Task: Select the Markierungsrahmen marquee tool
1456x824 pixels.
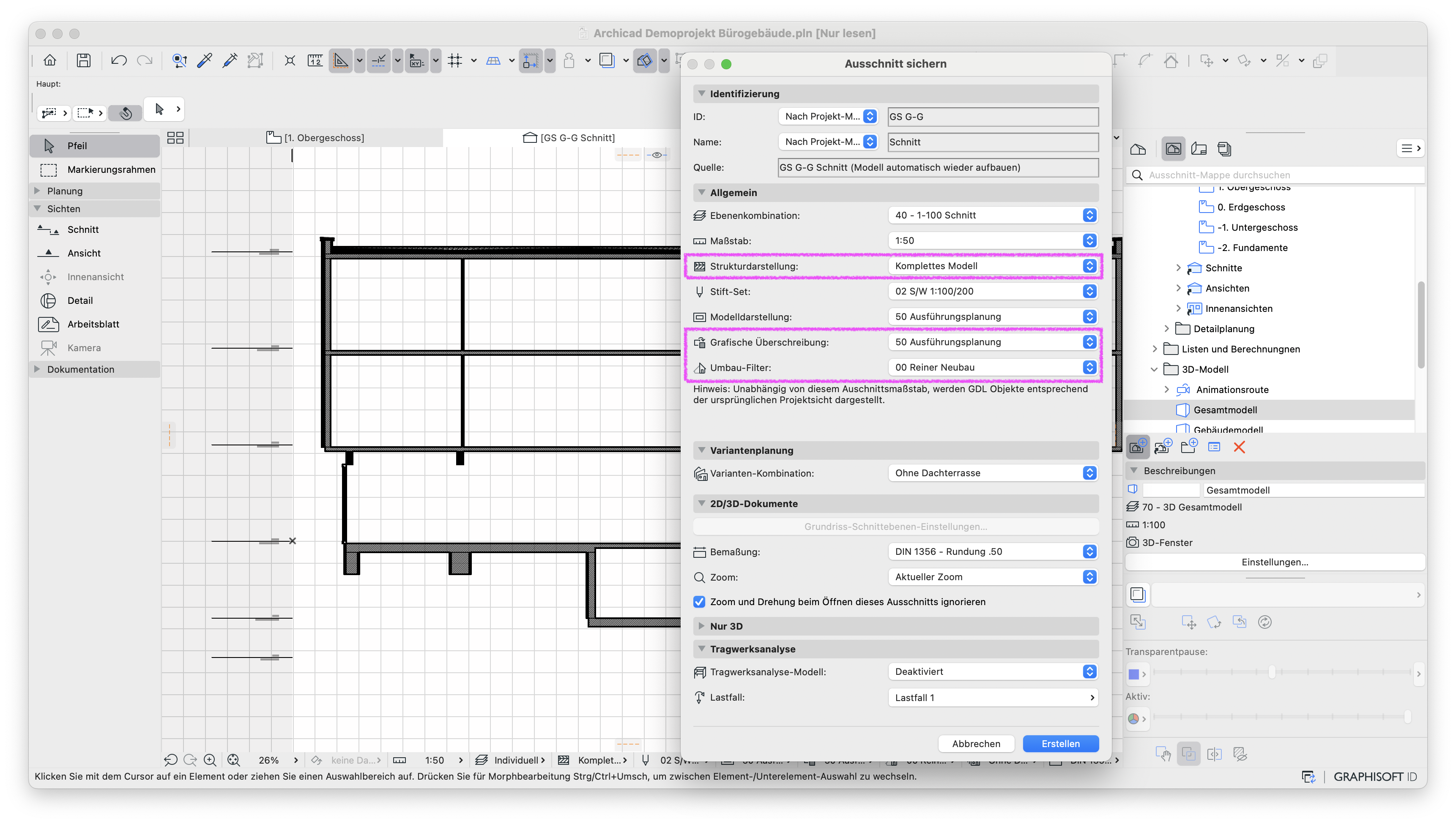Action: [x=95, y=169]
